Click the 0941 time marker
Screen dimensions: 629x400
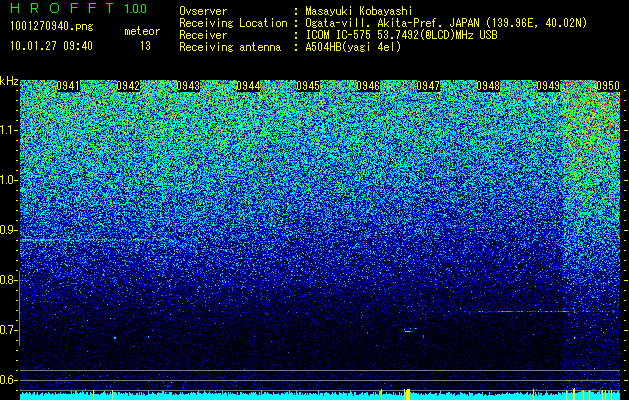click(x=68, y=86)
